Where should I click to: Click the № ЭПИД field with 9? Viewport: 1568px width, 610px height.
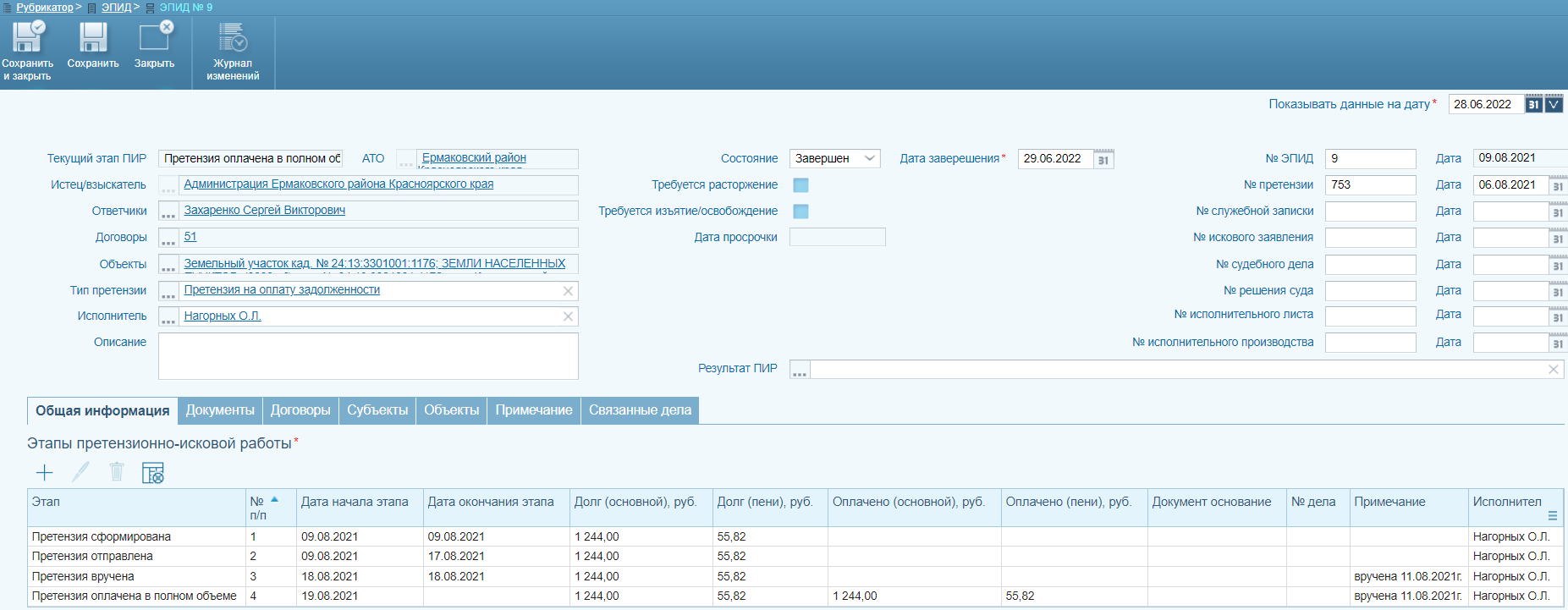[1370, 159]
